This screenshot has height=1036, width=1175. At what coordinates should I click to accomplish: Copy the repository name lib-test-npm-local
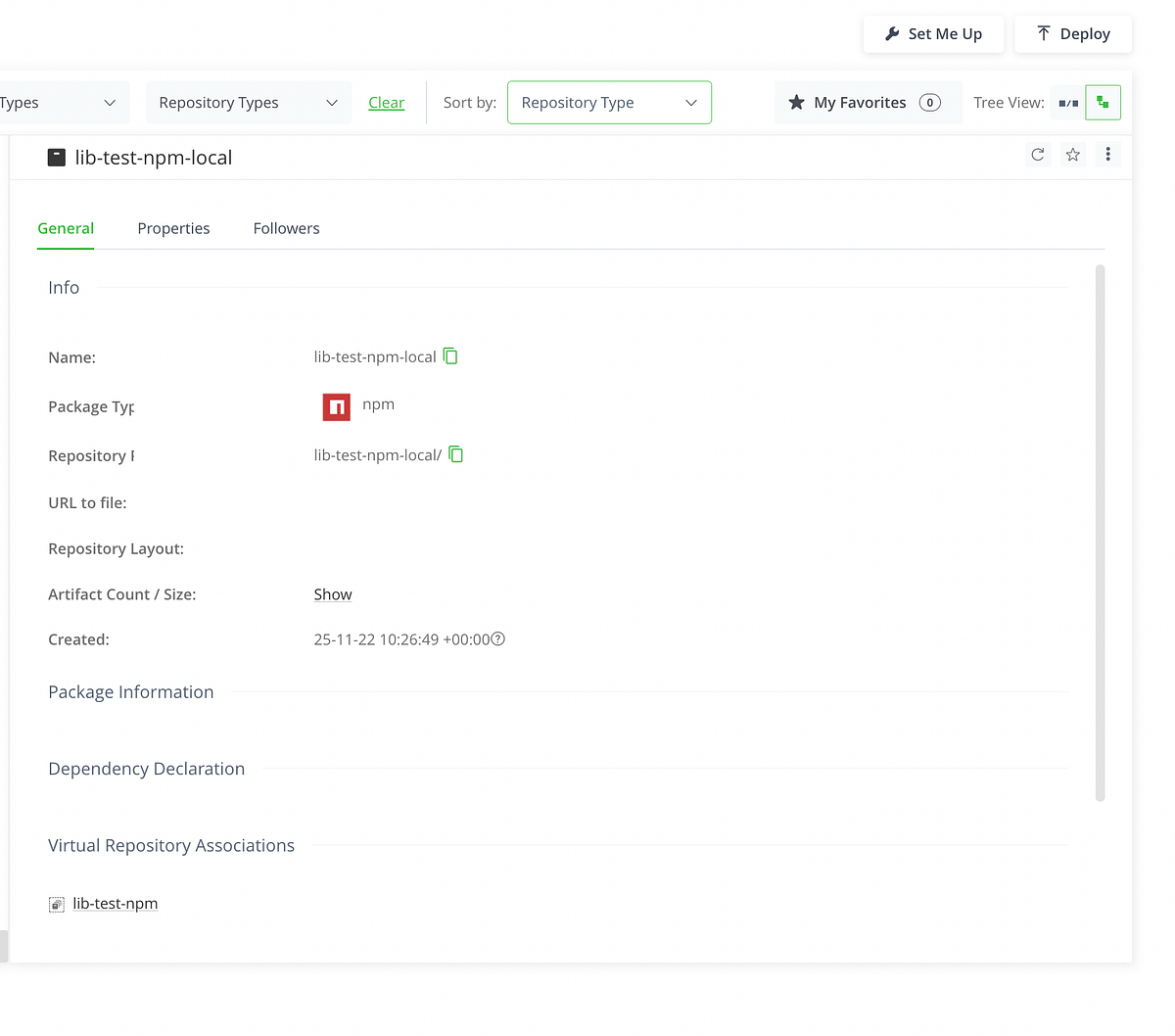click(x=449, y=356)
